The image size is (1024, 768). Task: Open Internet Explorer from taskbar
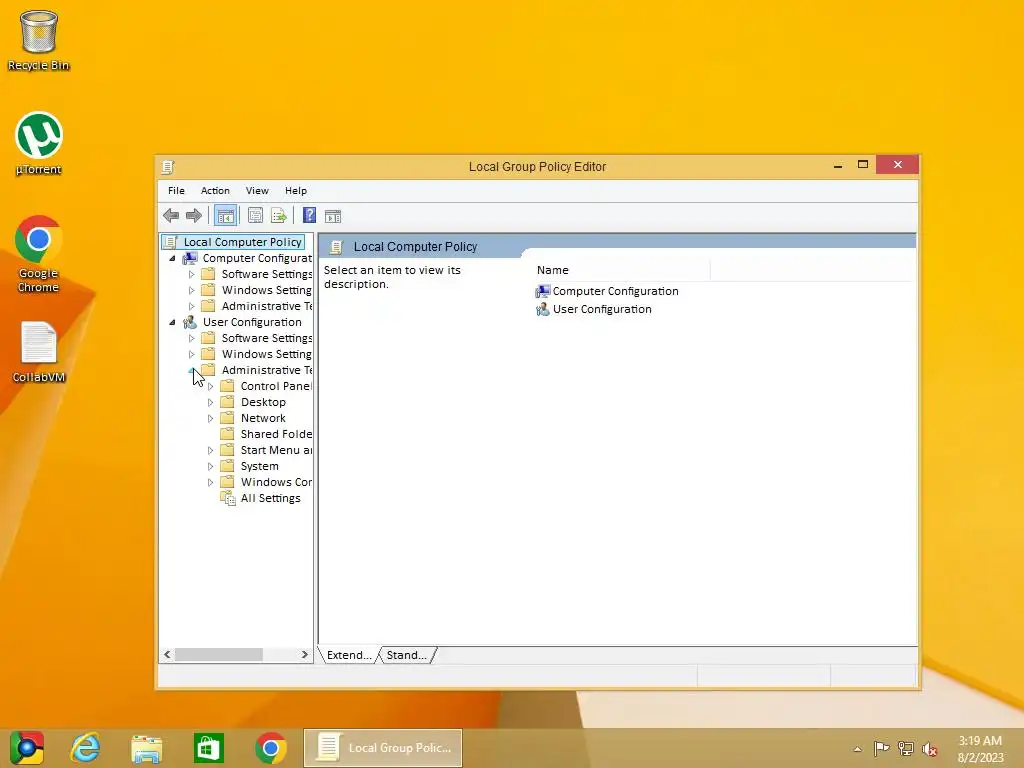tap(86, 748)
